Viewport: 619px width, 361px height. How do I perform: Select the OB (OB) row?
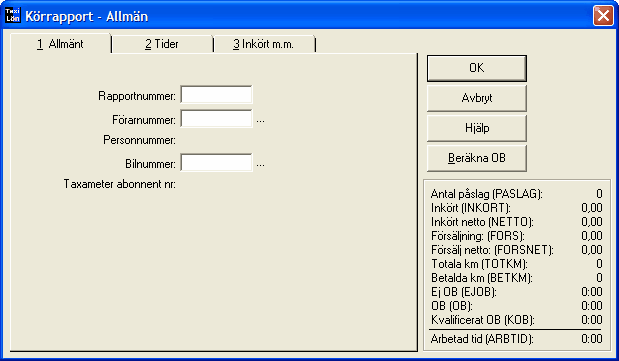517,306
